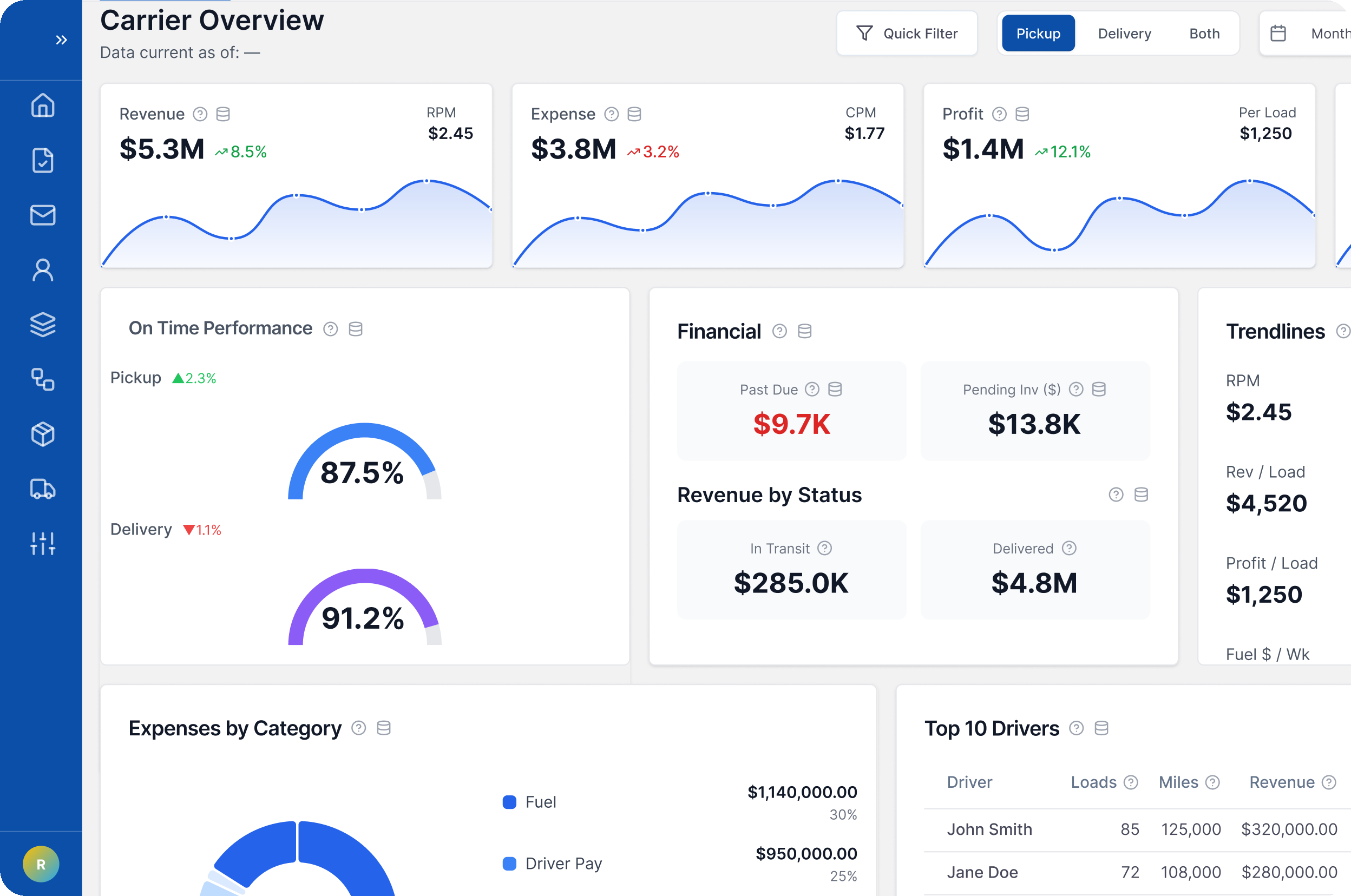Click the Driver Pay legend swatch
The image size is (1351, 896).
(x=509, y=864)
